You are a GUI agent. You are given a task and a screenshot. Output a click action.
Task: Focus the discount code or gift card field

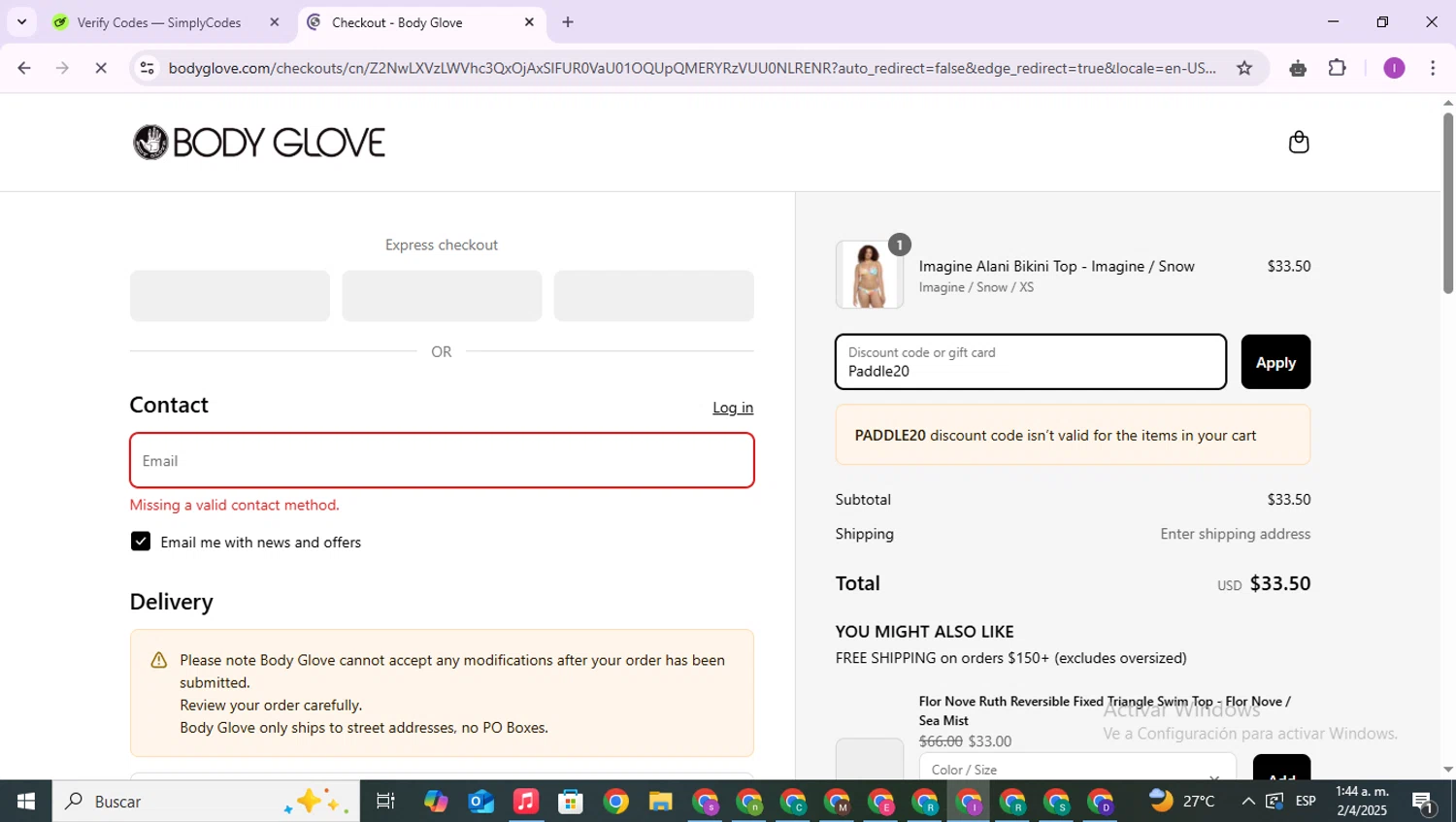(1031, 362)
